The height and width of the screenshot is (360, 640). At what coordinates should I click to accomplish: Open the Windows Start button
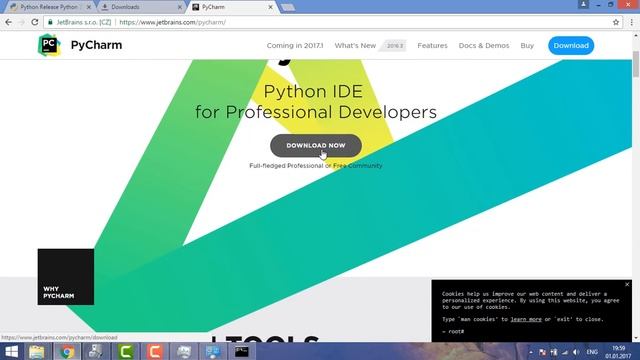pos(11,352)
